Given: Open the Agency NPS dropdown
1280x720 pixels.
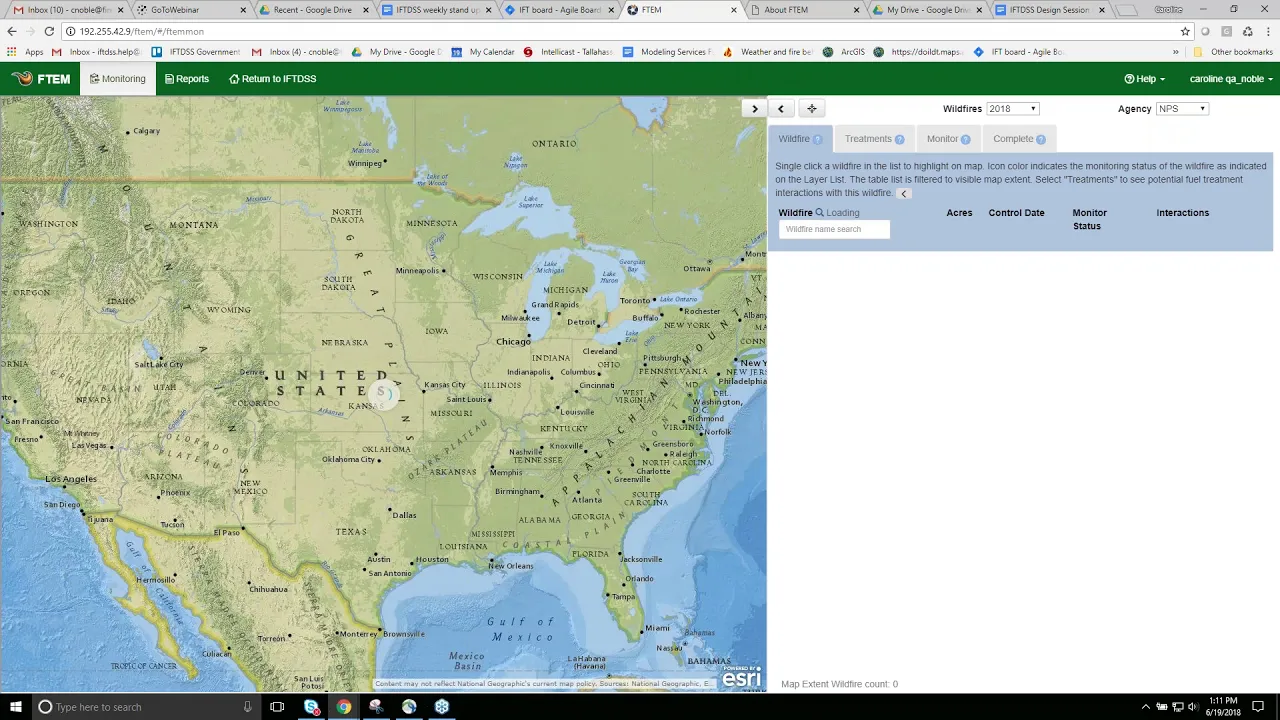Looking at the screenshot, I should [1182, 109].
